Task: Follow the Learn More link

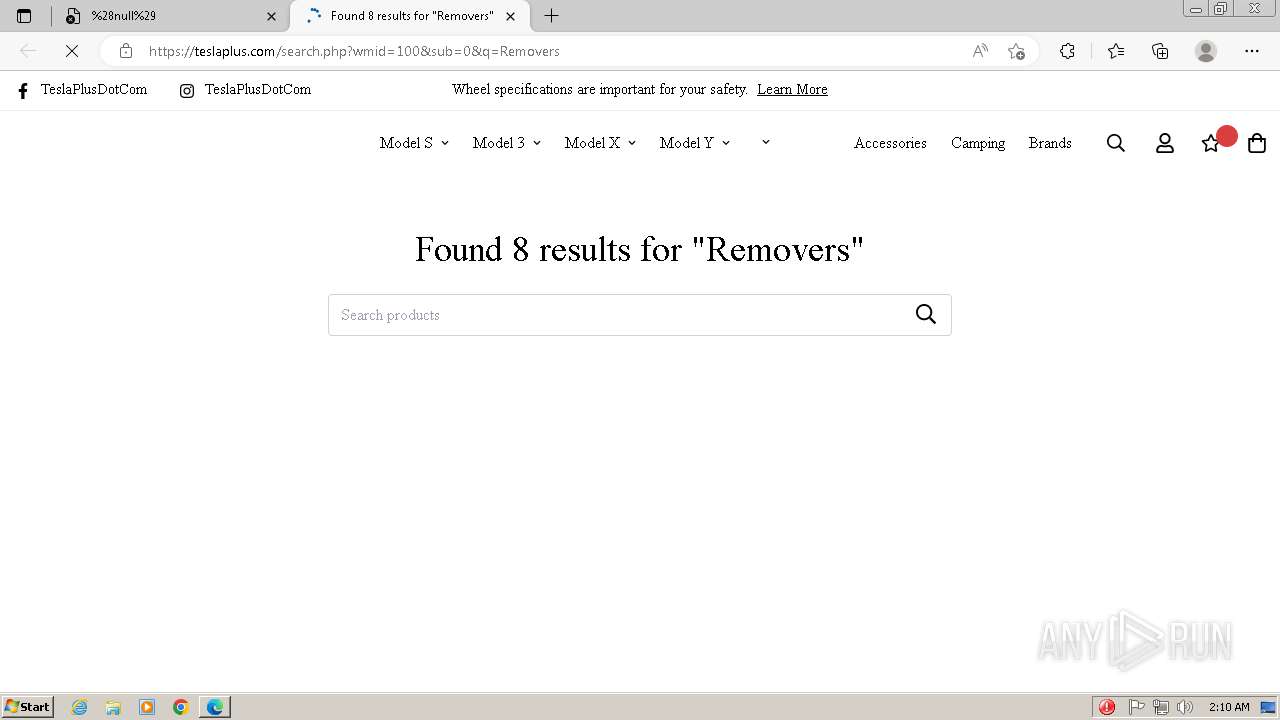Action: pyautogui.click(x=792, y=90)
